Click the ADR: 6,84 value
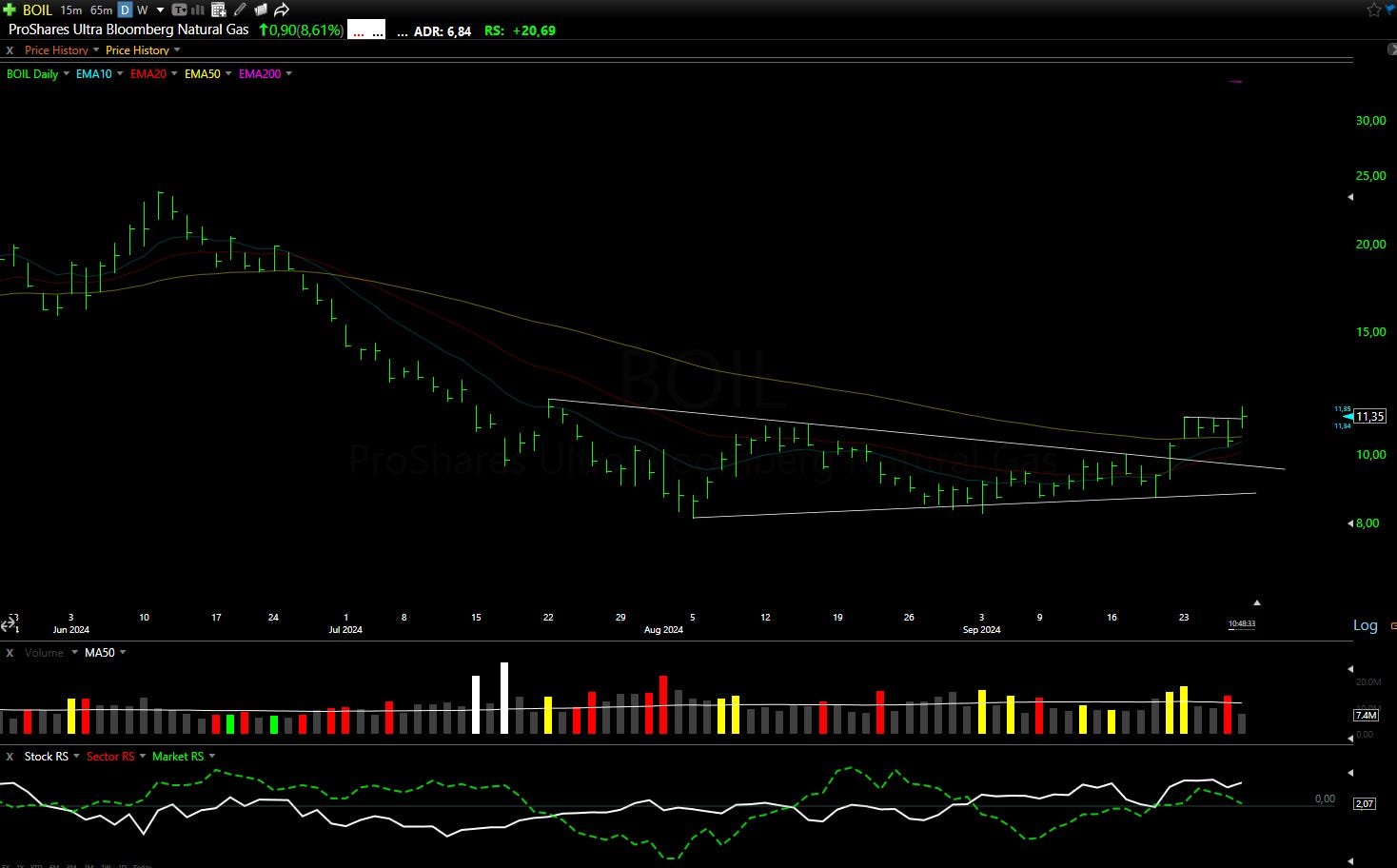Viewport: 1397px width, 868px height. pos(443,30)
